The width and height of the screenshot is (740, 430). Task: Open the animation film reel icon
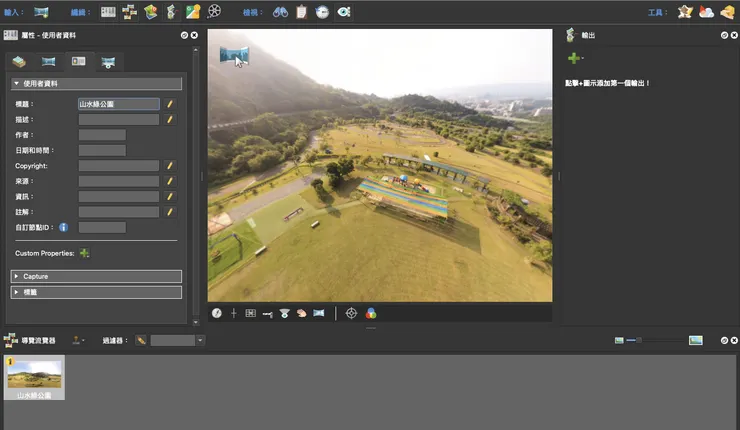click(x=214, y=12)
